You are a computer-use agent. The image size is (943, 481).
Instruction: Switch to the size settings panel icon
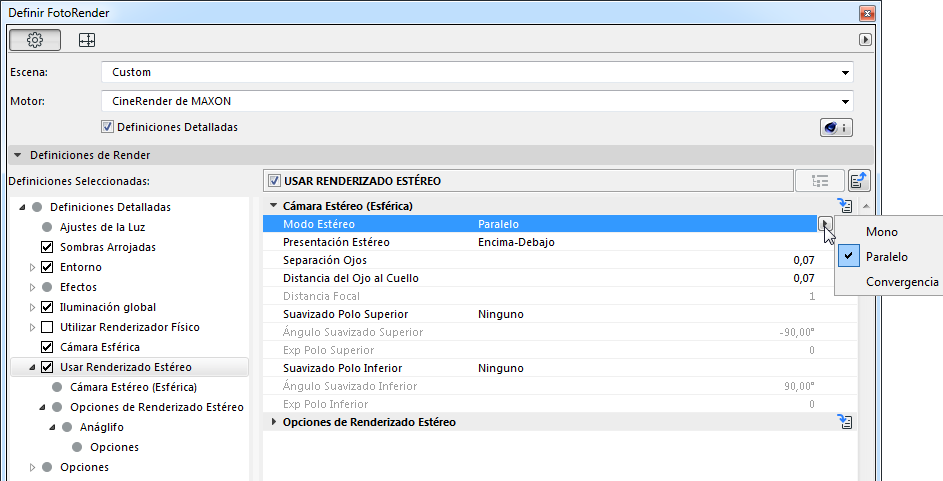[87, 40]
